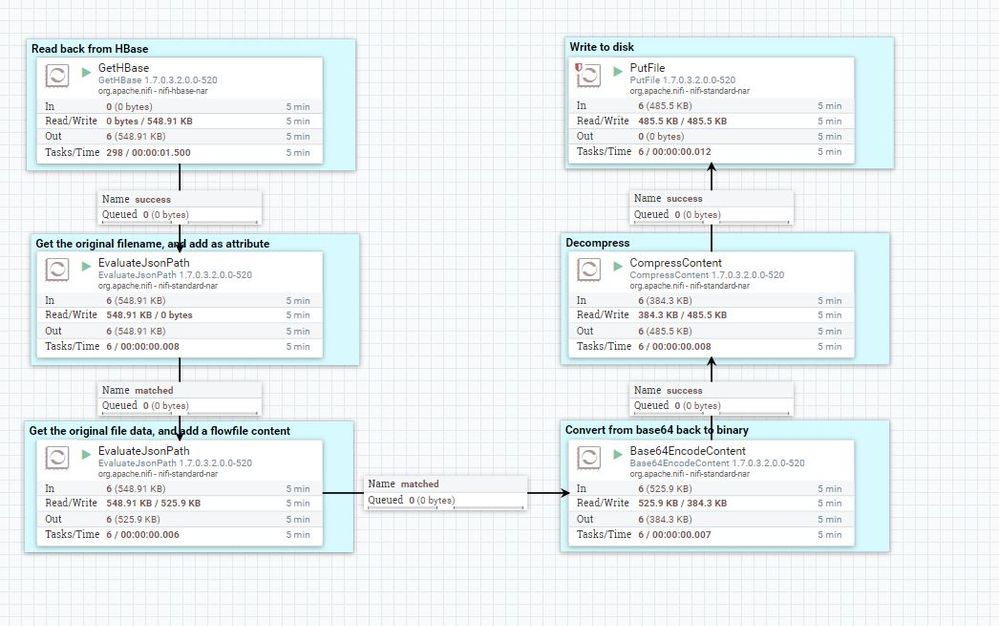Click PutFile version text 1.7.0.3.2.0.0-520

[683, 80]
